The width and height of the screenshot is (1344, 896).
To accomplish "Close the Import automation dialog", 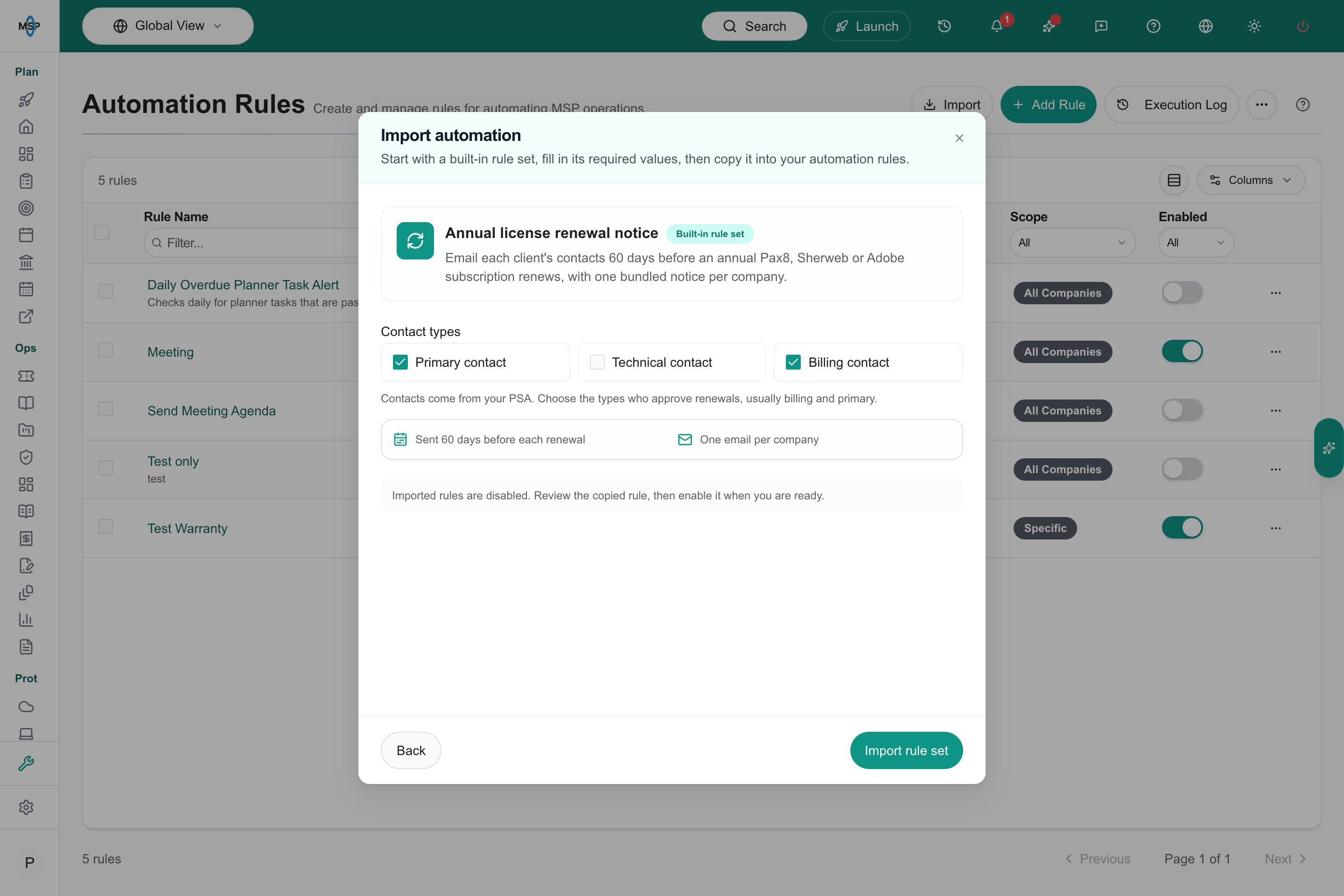I will point(959,138).
